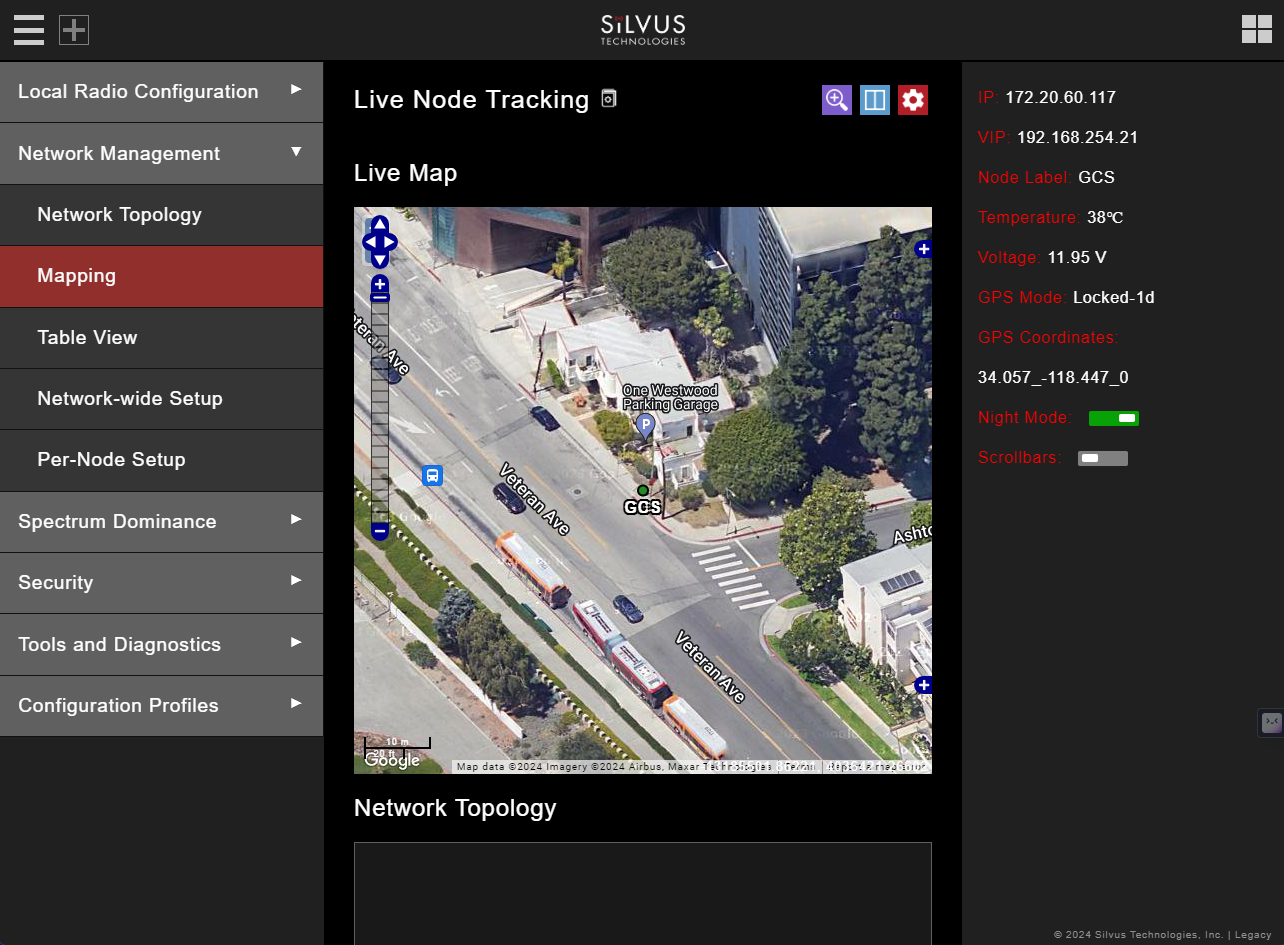
Task: Click the parking garage marker on the map
Action: point(645,424)
